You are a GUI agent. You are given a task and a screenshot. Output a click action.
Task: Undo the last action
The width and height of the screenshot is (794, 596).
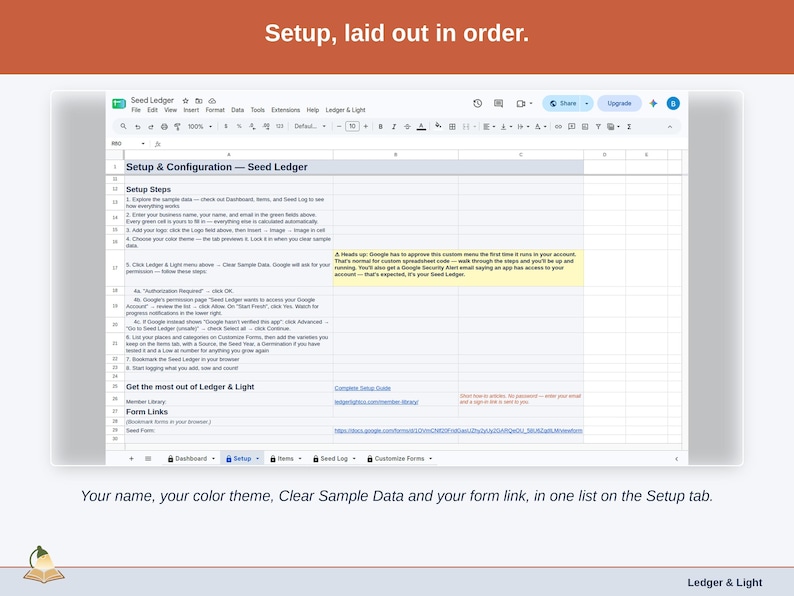pos(137,127)
